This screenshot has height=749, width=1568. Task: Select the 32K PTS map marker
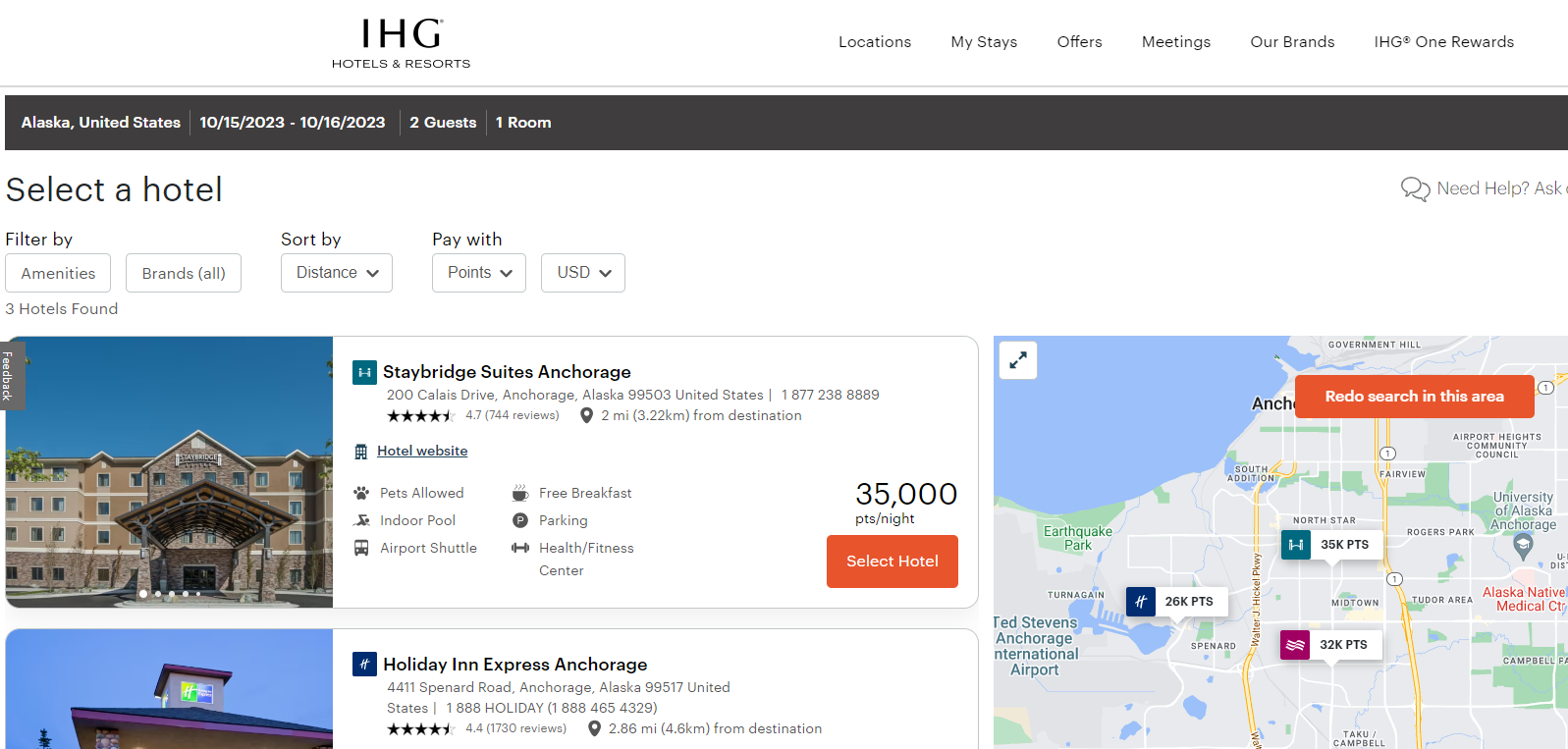click(x=1331, y=645)
